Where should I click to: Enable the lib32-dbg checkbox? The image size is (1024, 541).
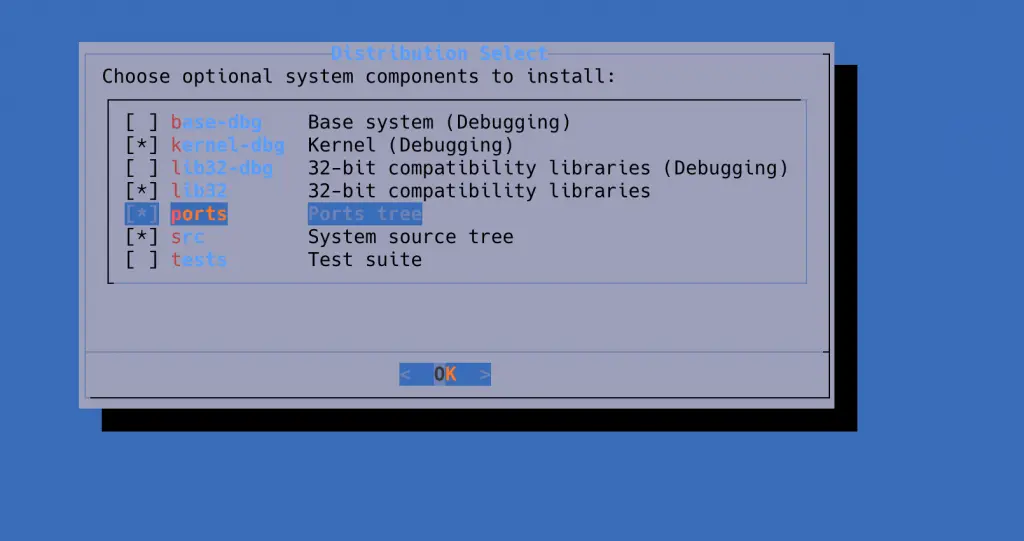[x=142, y=168]
